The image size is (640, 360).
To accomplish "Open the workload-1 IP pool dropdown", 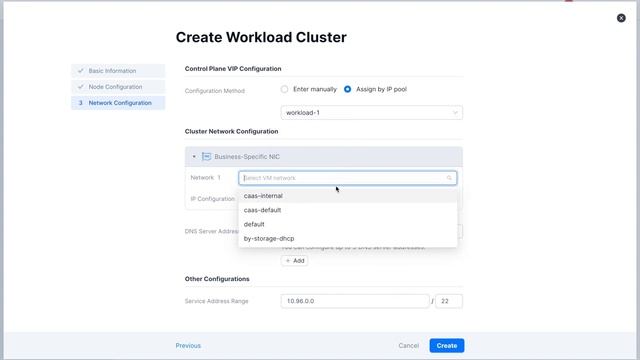I will 371,113.
